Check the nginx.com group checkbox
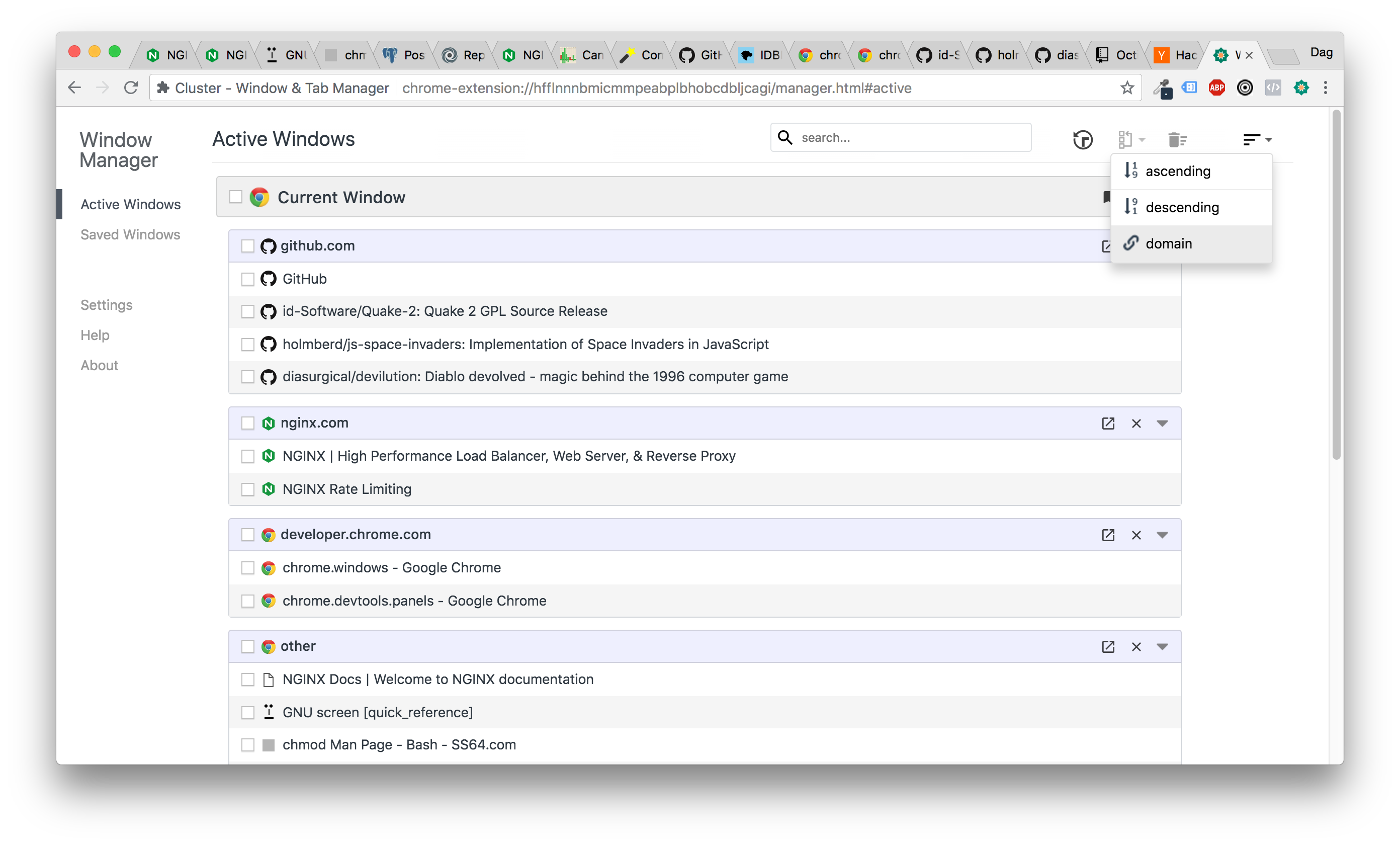 (x=248, y=423)
